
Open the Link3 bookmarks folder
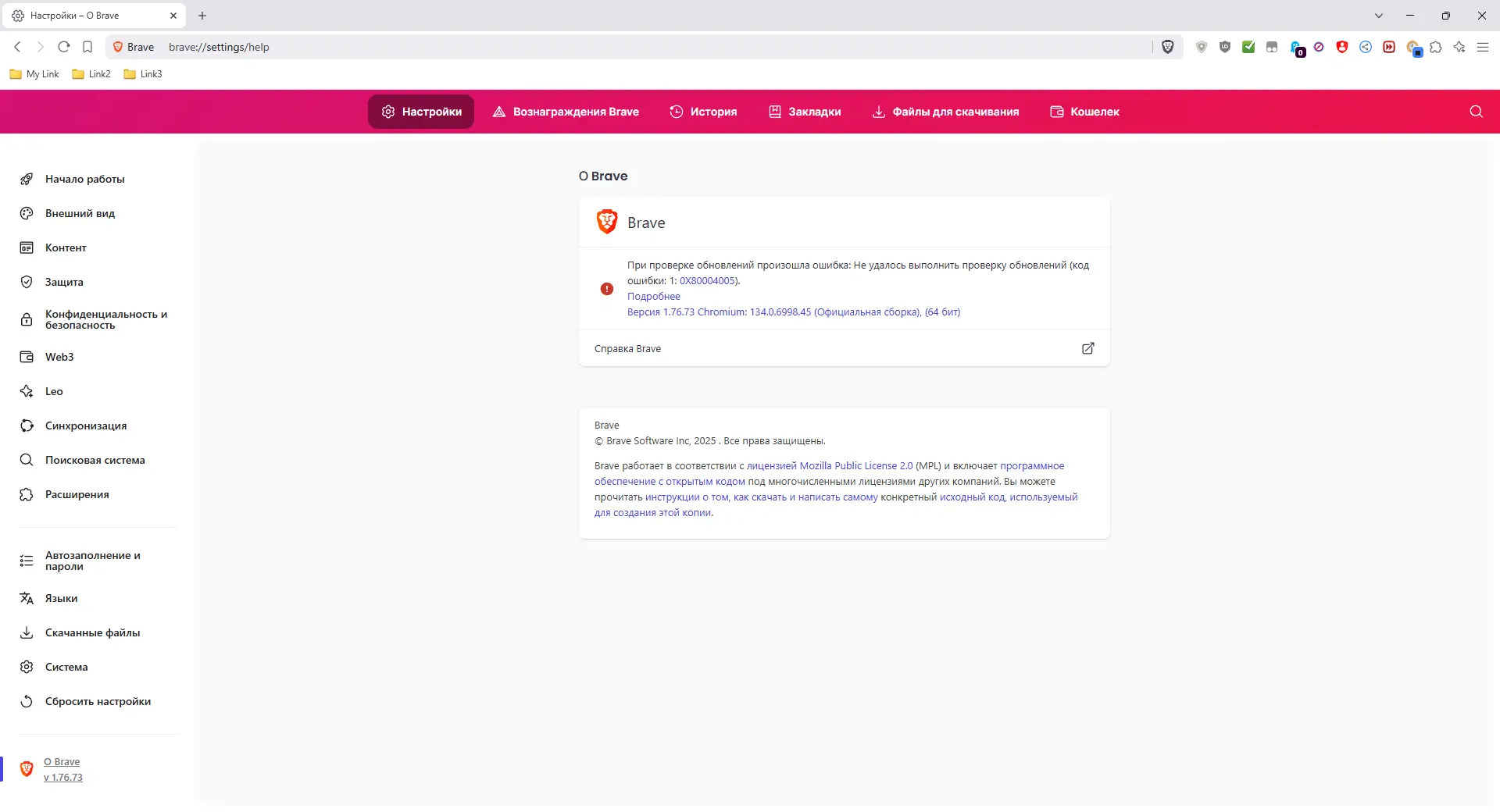(143, 74)
